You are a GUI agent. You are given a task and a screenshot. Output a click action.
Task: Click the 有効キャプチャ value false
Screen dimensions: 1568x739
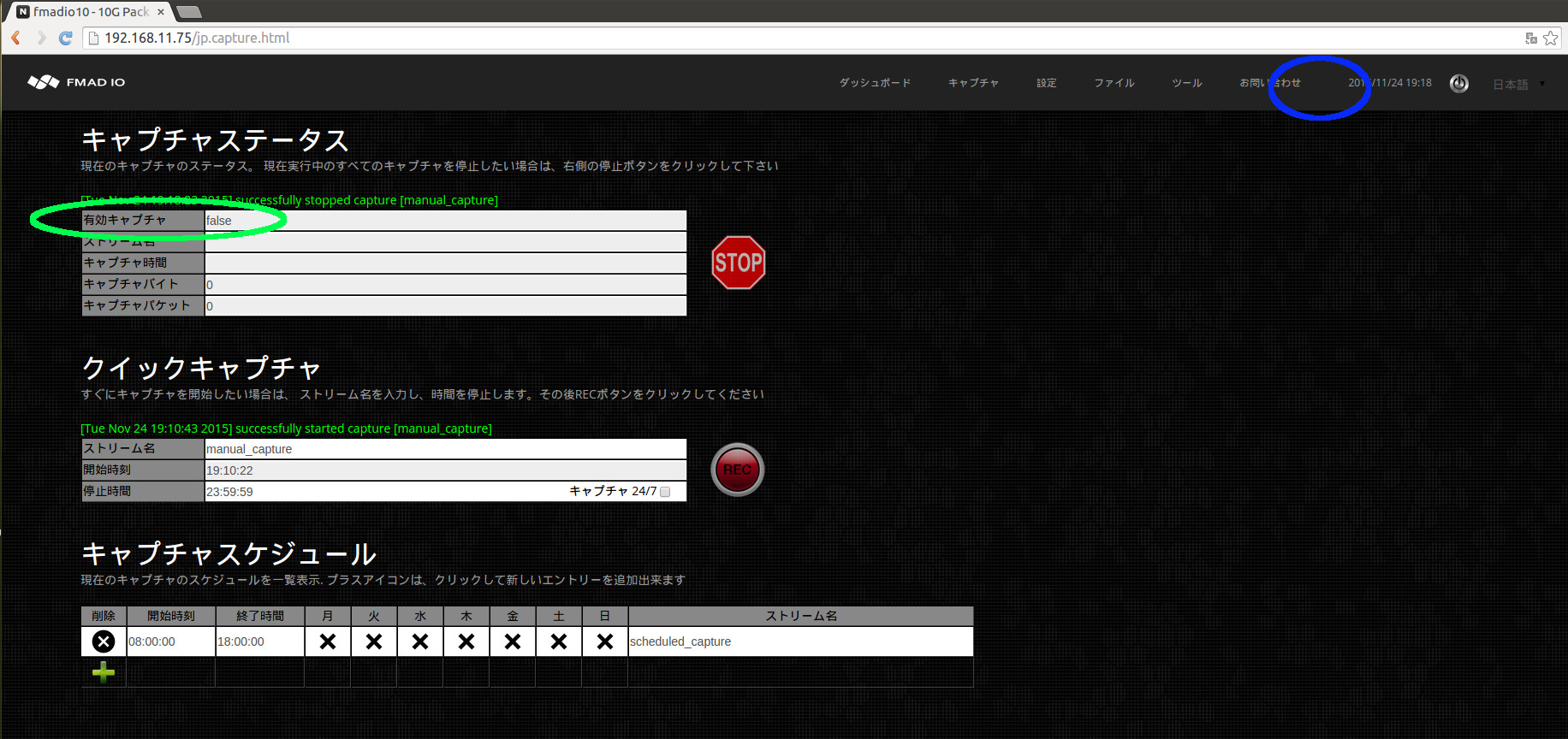pyautogui.click(x=446, y=221)
